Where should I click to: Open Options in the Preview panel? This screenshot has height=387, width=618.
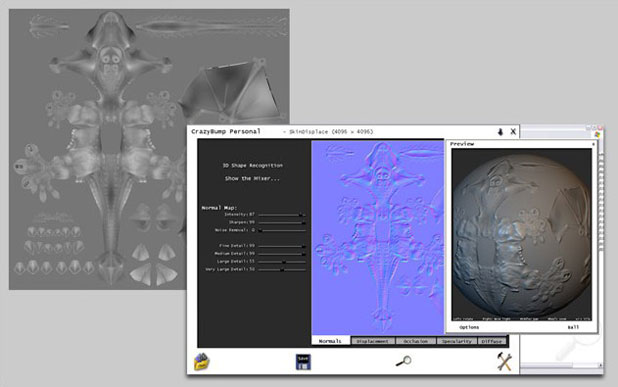pos(469,327)
